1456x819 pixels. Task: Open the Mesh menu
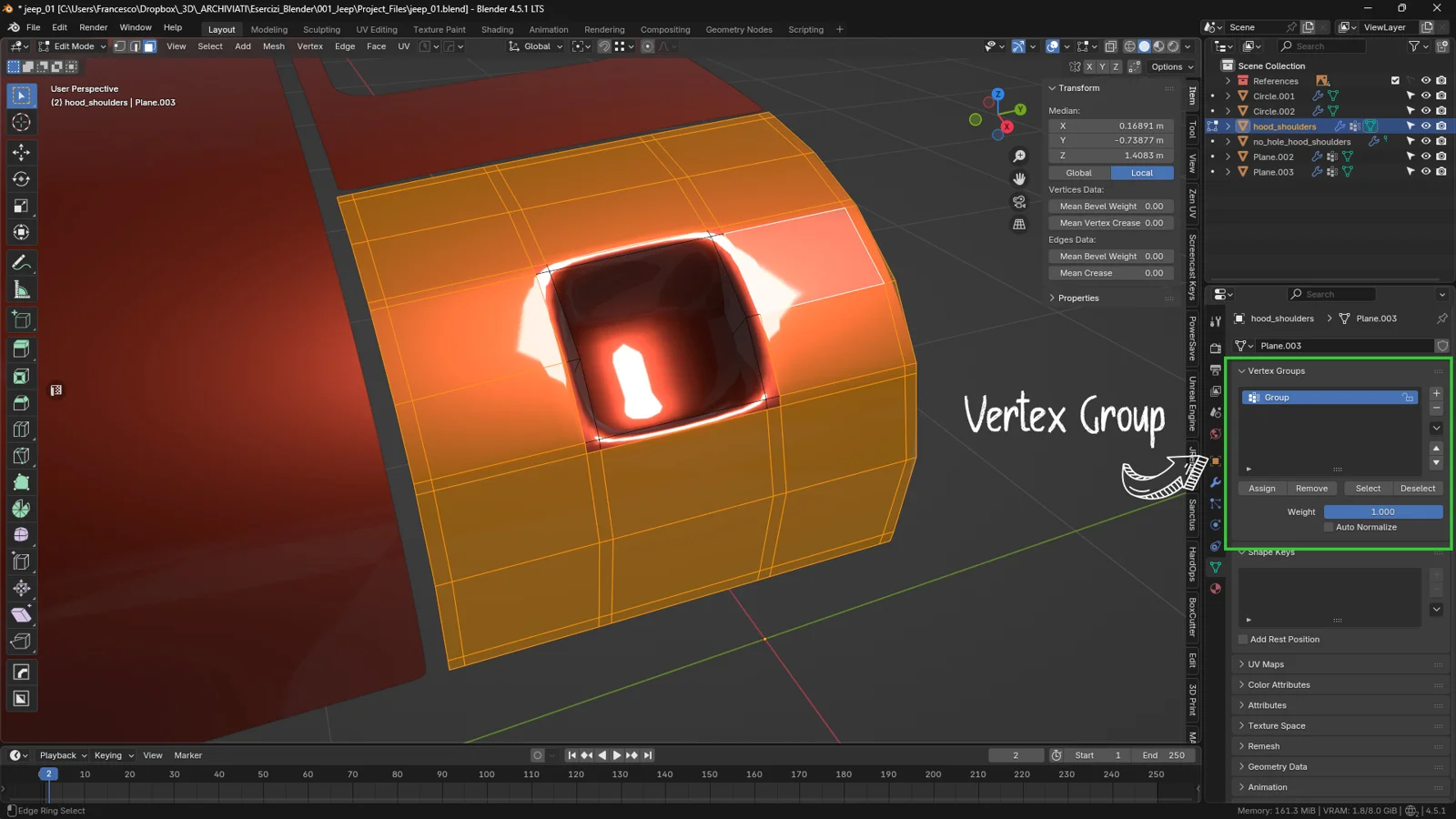[273, 46]
